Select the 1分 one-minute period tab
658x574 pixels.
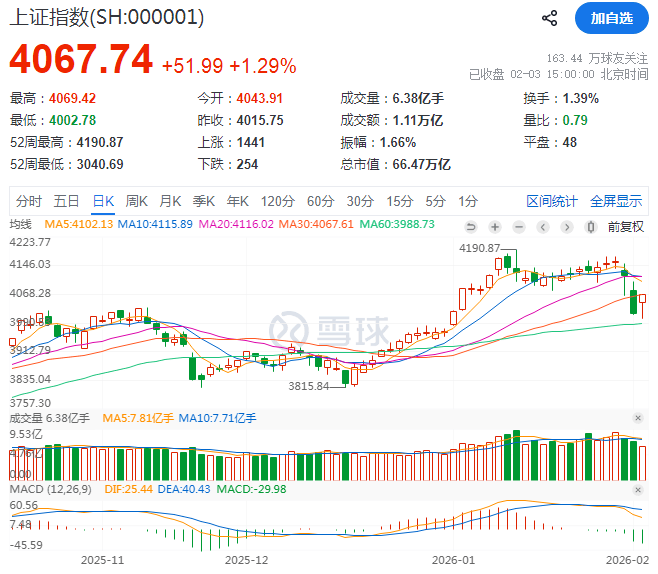coord(467,200)
